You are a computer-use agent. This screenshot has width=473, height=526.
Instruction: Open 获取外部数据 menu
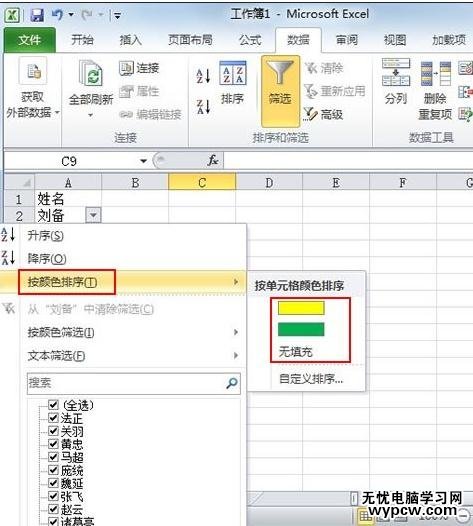click(x=33, y=89)
